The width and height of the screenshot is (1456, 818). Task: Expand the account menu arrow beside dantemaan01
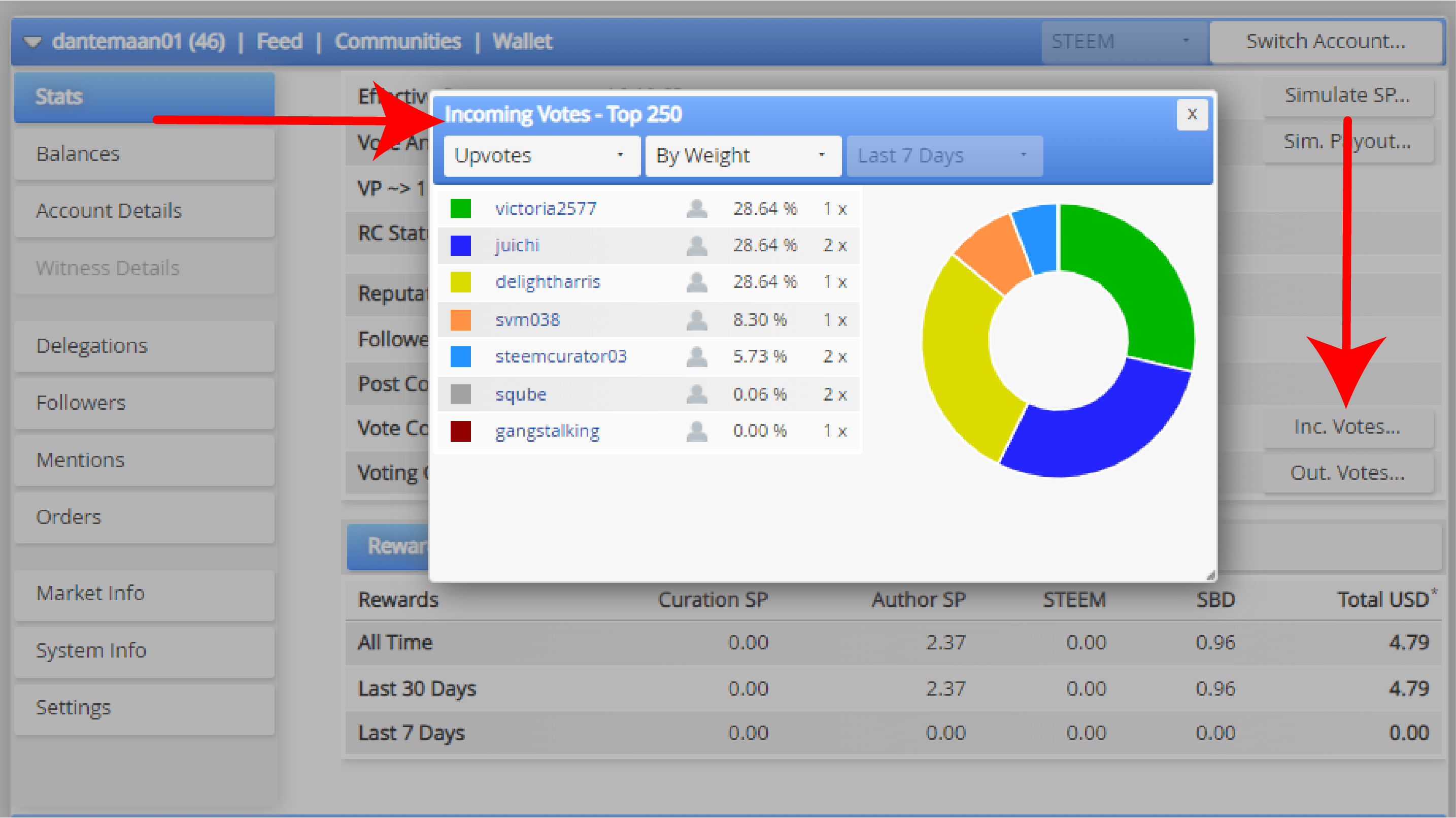[x=32, y=42]
